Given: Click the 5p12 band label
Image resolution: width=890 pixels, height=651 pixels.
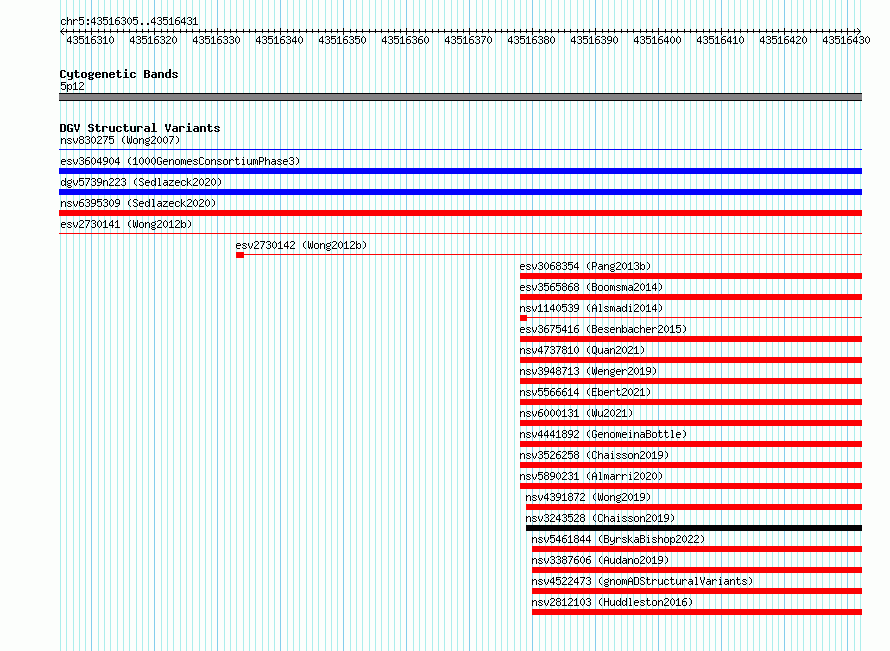Looking at the screenshot, I should coord(72,86).
